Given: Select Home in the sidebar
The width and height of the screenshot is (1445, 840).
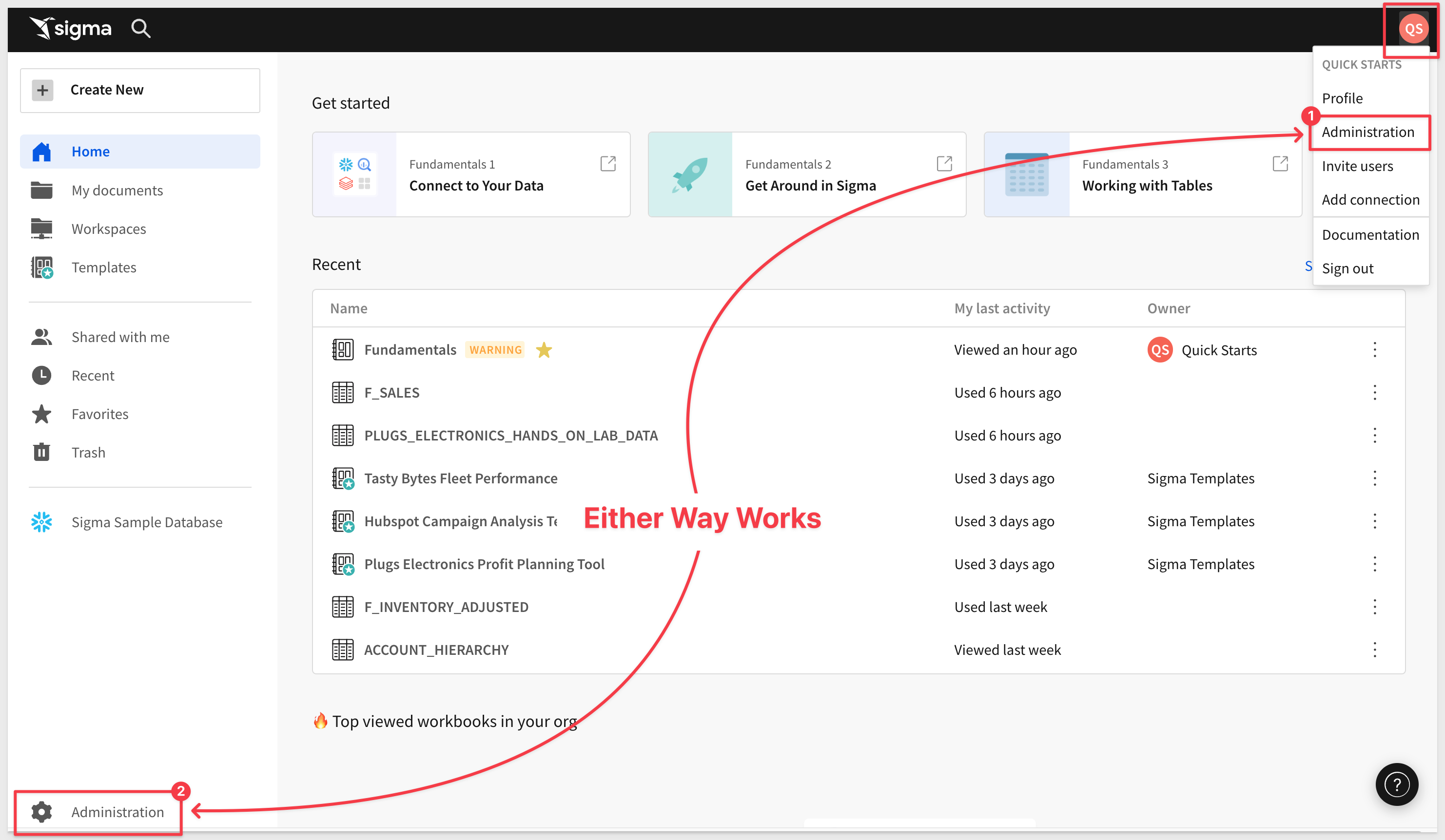Looking at the screenshot, I should (x=140, y=151).
